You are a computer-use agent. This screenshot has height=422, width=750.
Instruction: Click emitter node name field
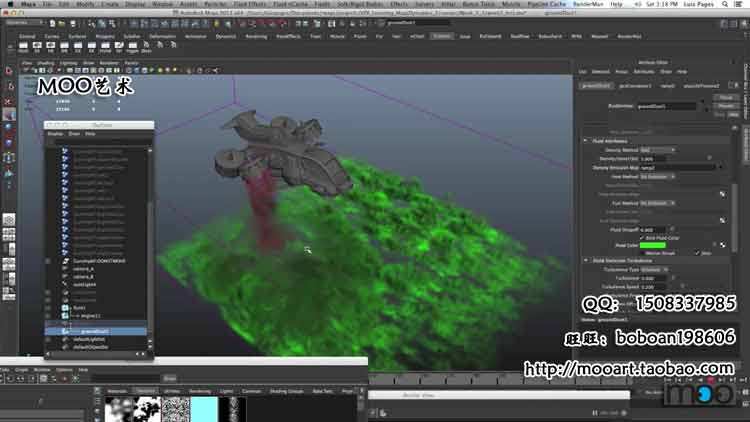(666, 106)
